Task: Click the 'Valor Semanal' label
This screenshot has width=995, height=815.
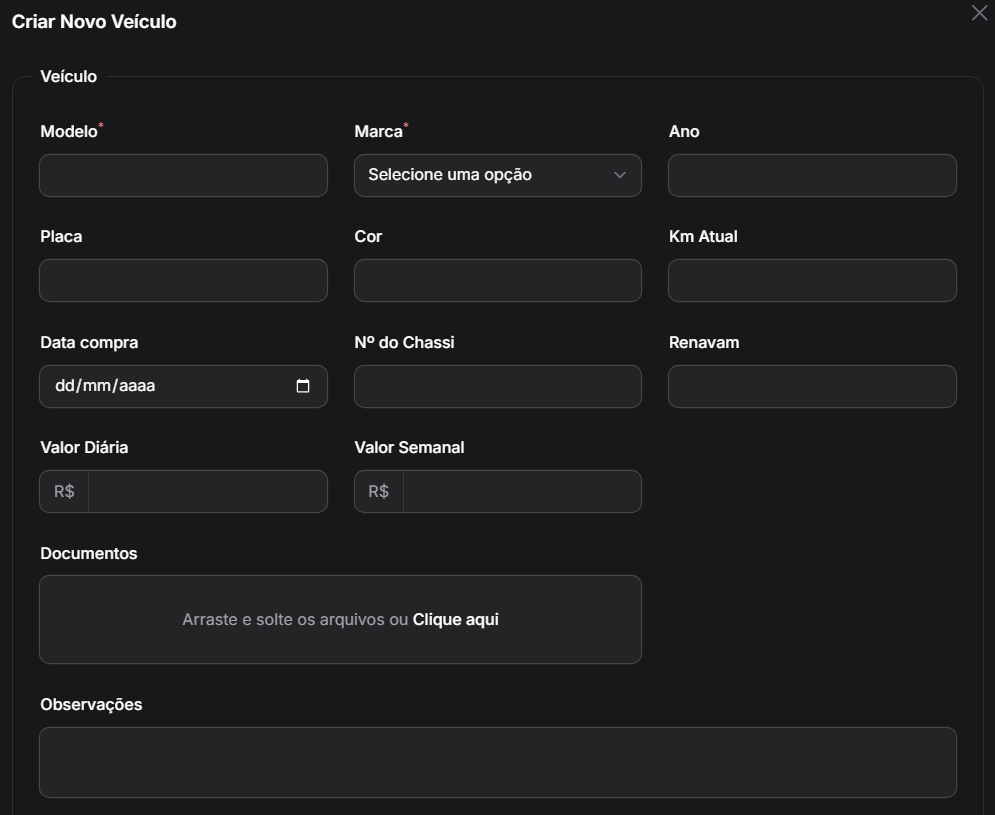Action: click(409, 447)
